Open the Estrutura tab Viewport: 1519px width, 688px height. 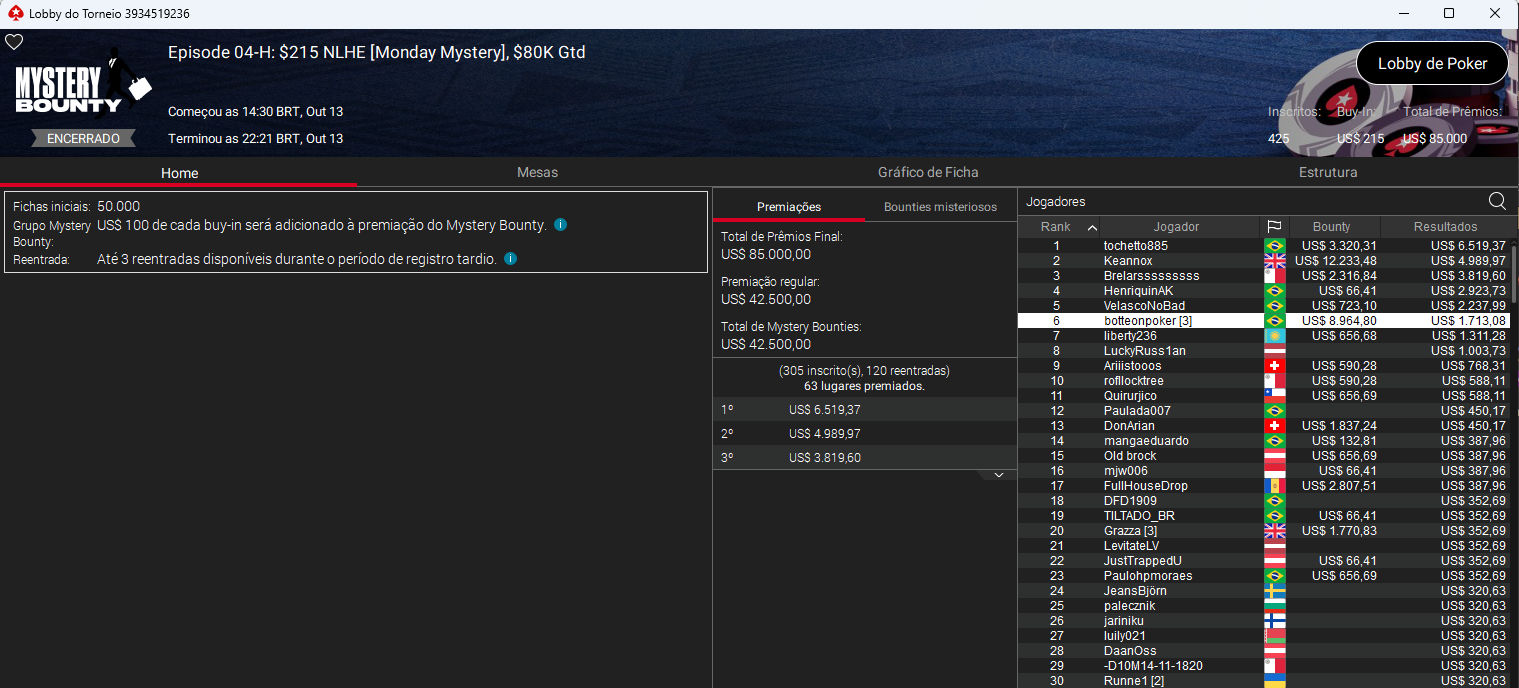click(x=1327, y=173)
